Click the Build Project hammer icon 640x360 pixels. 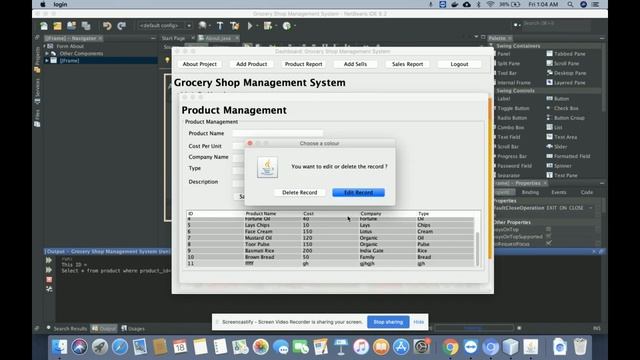220,26
